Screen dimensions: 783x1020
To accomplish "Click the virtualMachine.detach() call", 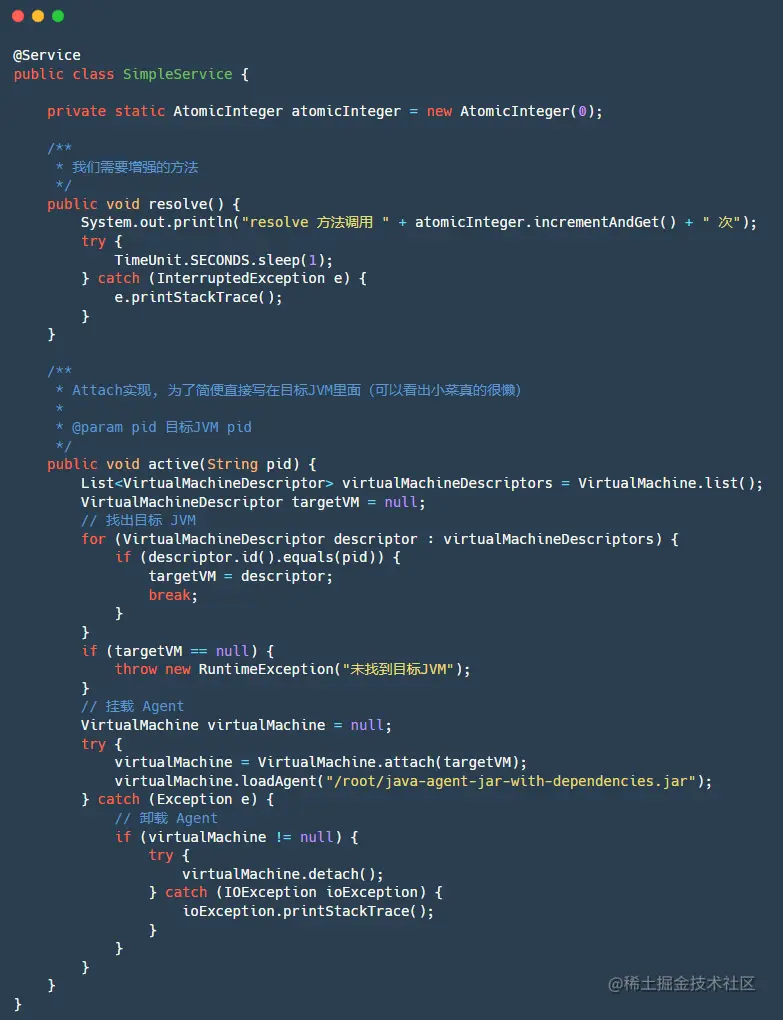I will click(x=283, y=874).
